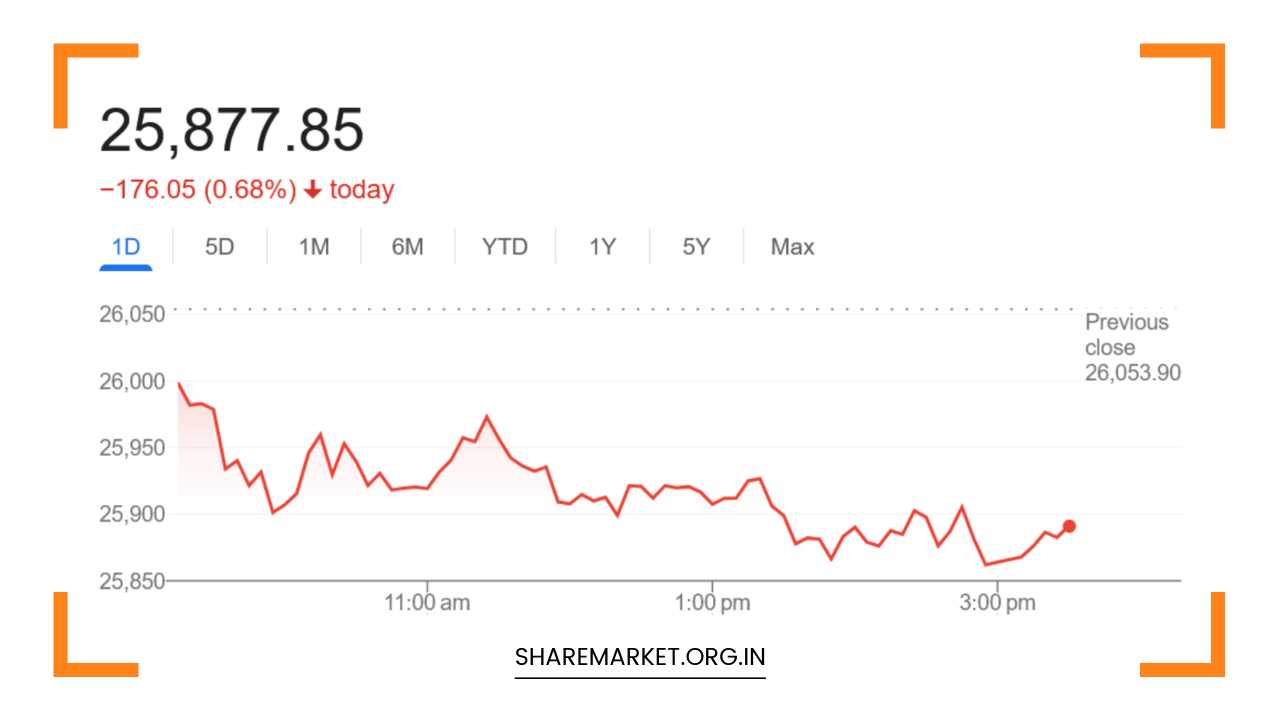Click the red dot ending the chart line

click(x=1069, y=526)
